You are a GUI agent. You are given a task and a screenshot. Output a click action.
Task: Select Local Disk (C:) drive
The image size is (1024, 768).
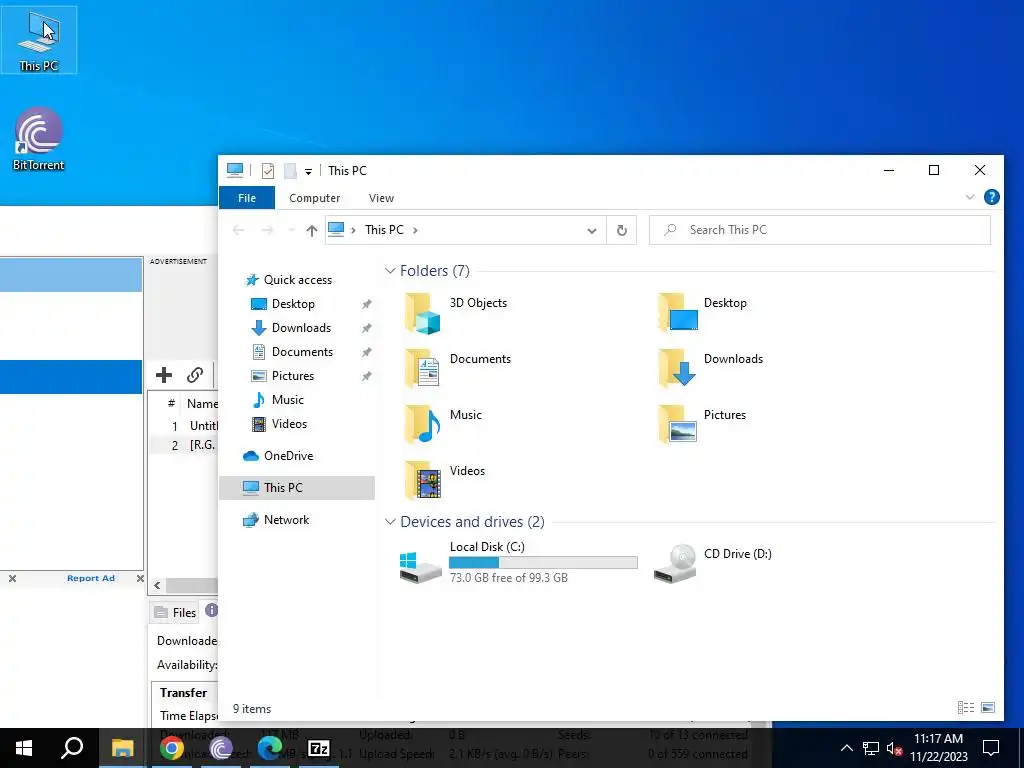coord(519,562)
